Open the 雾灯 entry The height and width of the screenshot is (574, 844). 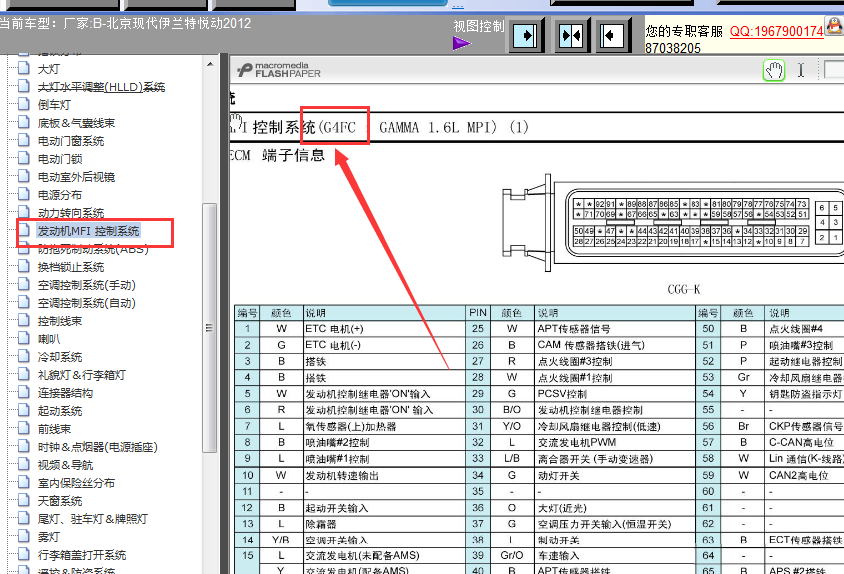pyautogui.click(x=48, y=537)
